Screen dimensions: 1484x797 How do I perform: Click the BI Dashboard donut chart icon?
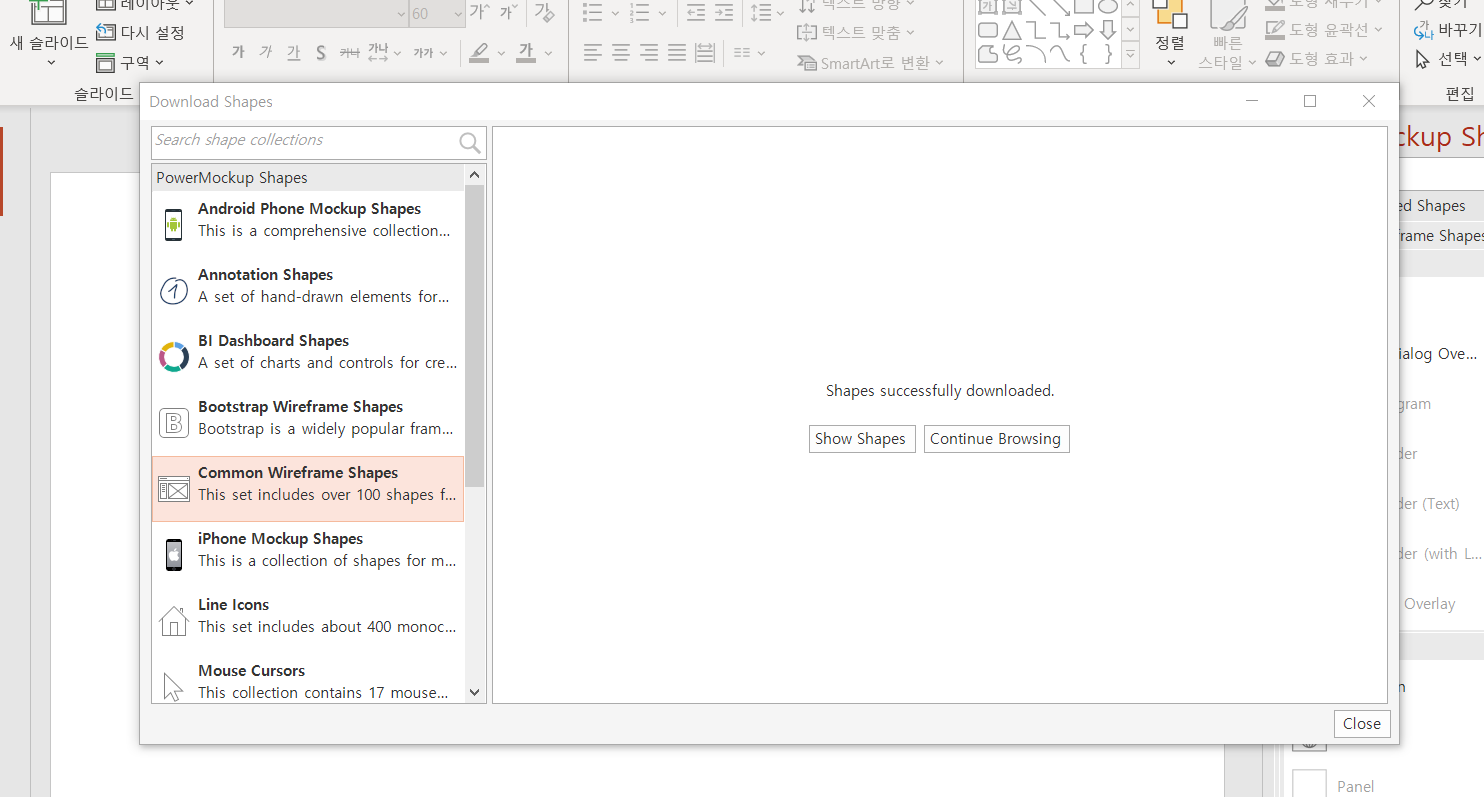(174, 357)
